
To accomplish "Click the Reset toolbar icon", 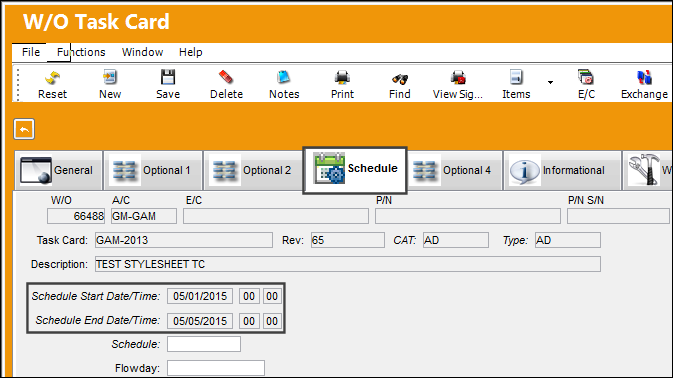I will 52,78.
